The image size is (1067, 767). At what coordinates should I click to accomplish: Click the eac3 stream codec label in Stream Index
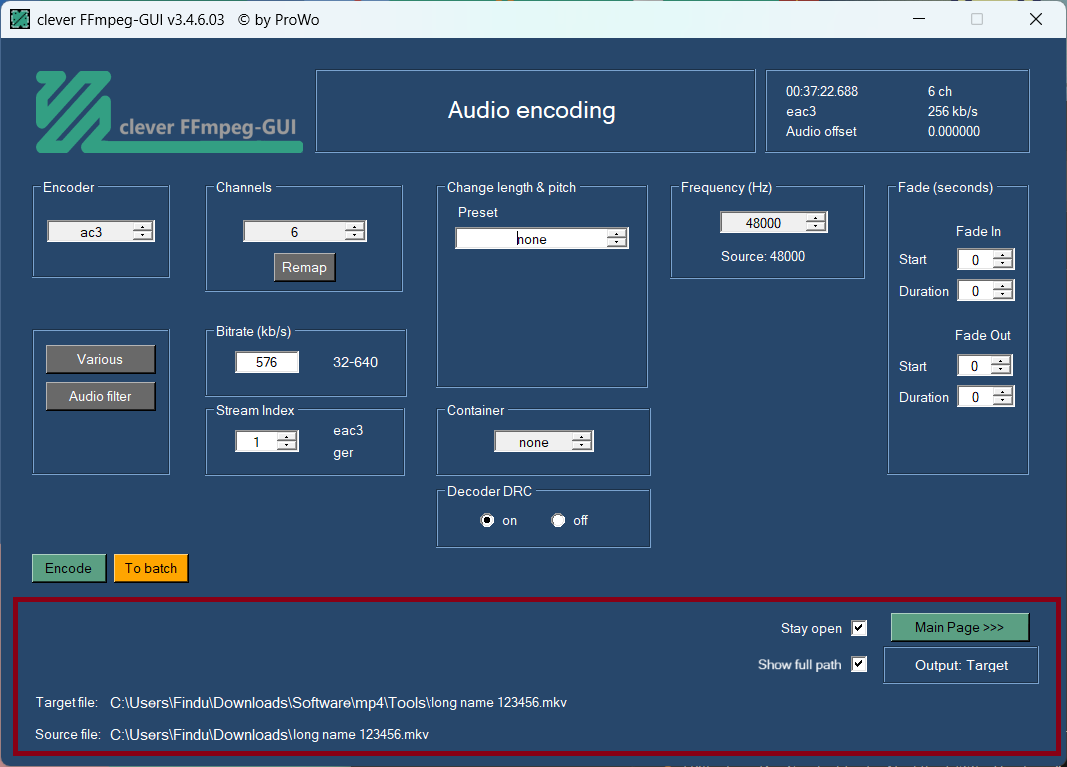348,430
